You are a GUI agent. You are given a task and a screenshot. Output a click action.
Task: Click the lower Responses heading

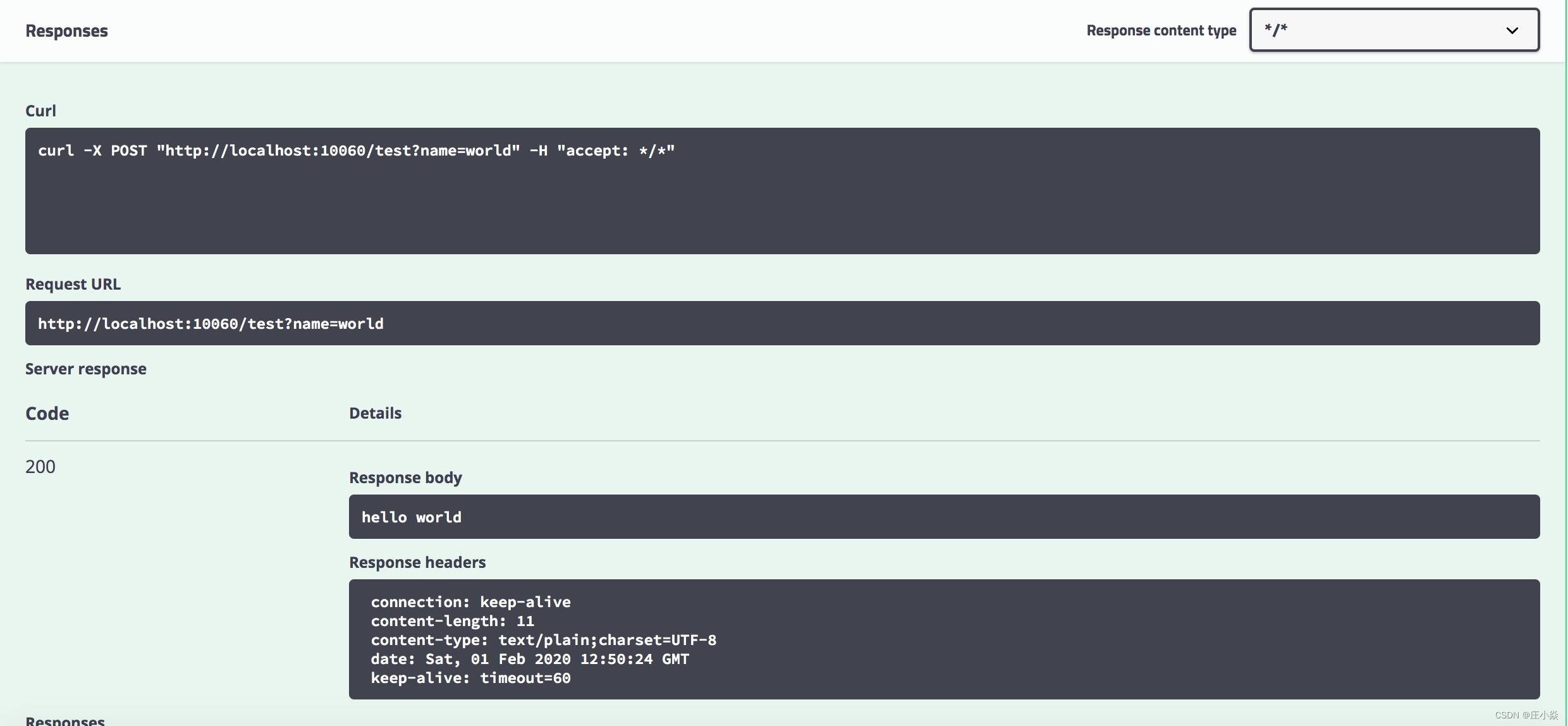coord(64,720)
